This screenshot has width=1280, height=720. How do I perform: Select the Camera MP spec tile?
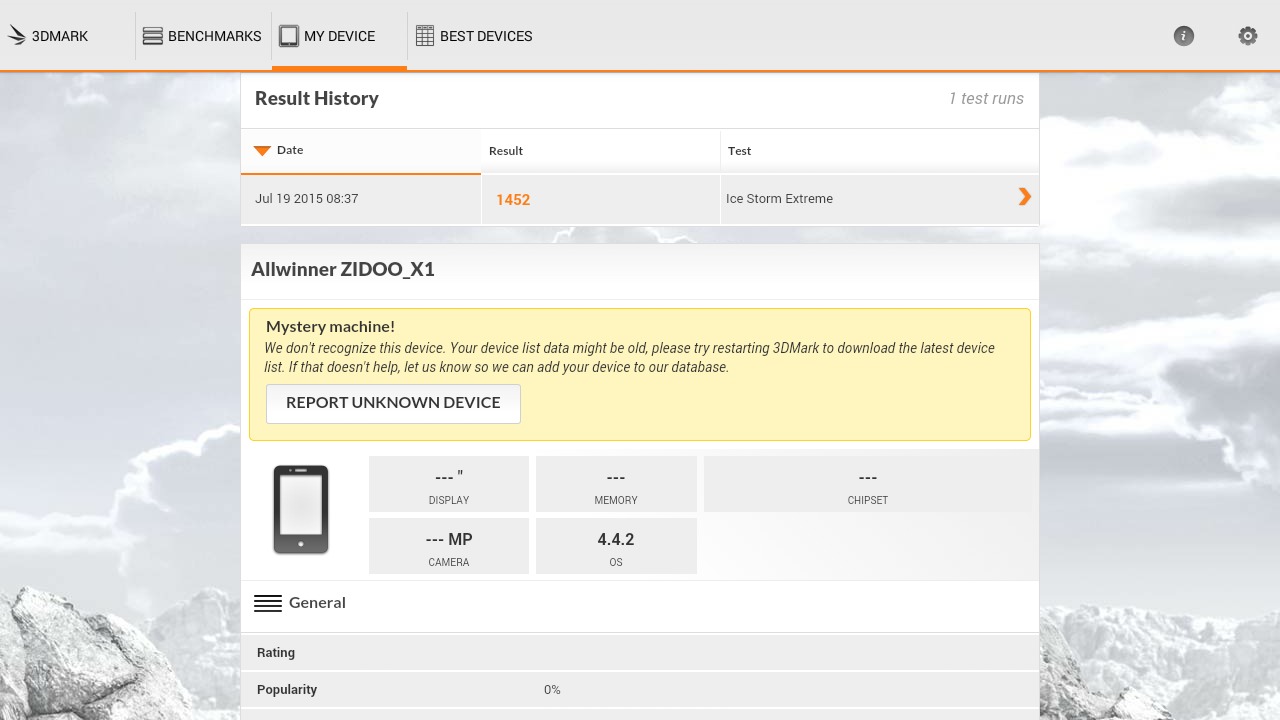tap(449, 546)
